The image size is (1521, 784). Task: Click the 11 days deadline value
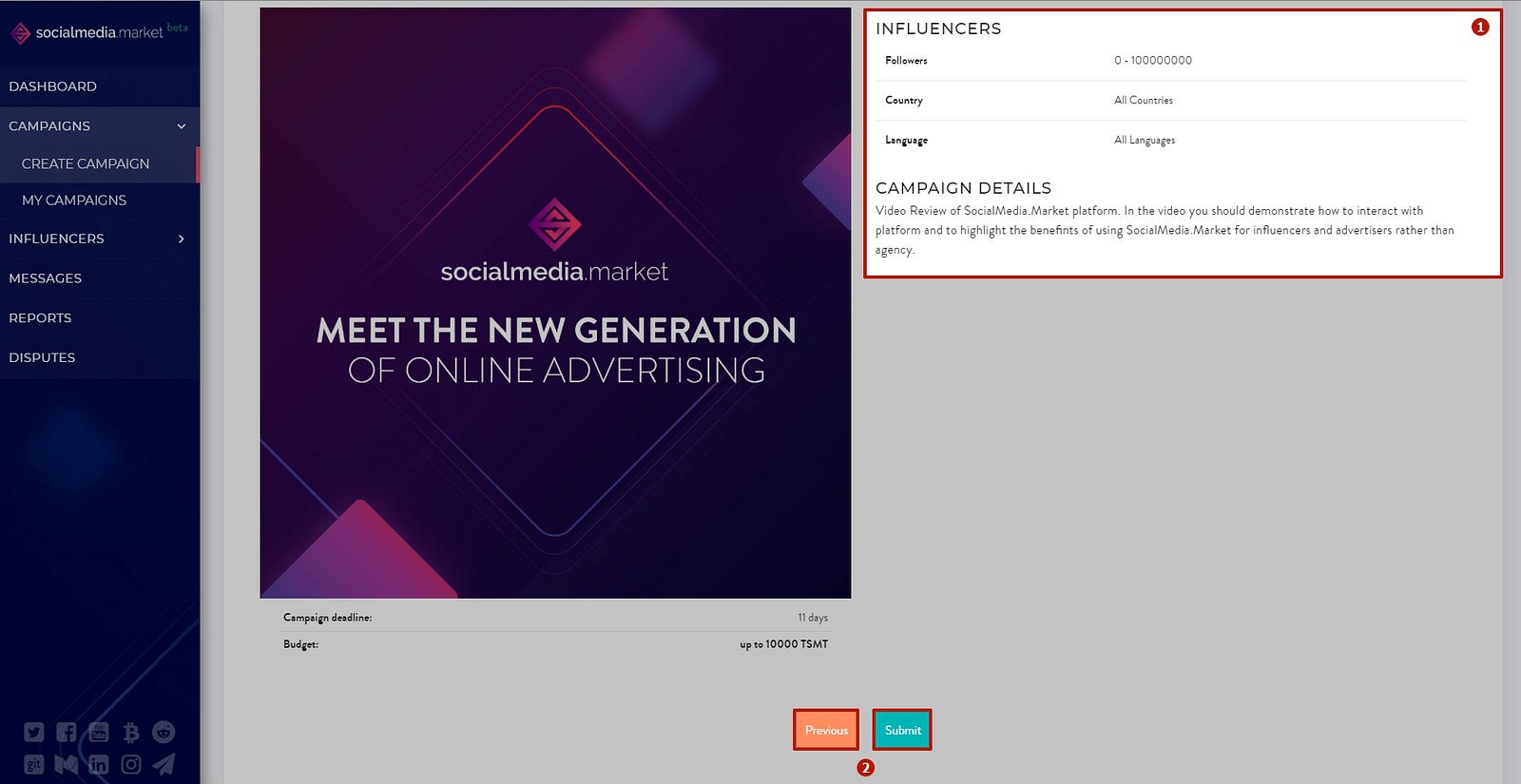pyautogui.click(x=813, y=618)
